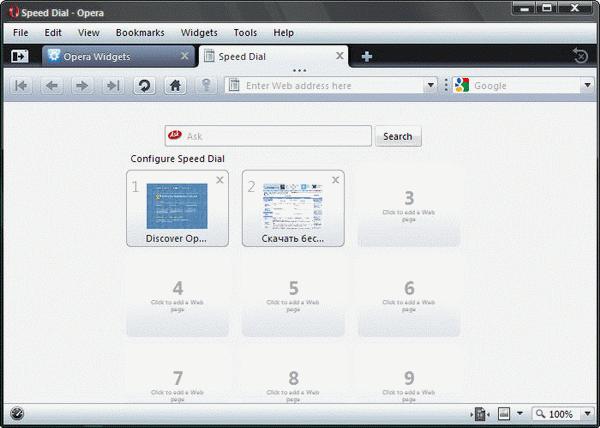Click the zoom magnifier icon
This screenshot has width=600, height=428.
(x=540, y=413)
